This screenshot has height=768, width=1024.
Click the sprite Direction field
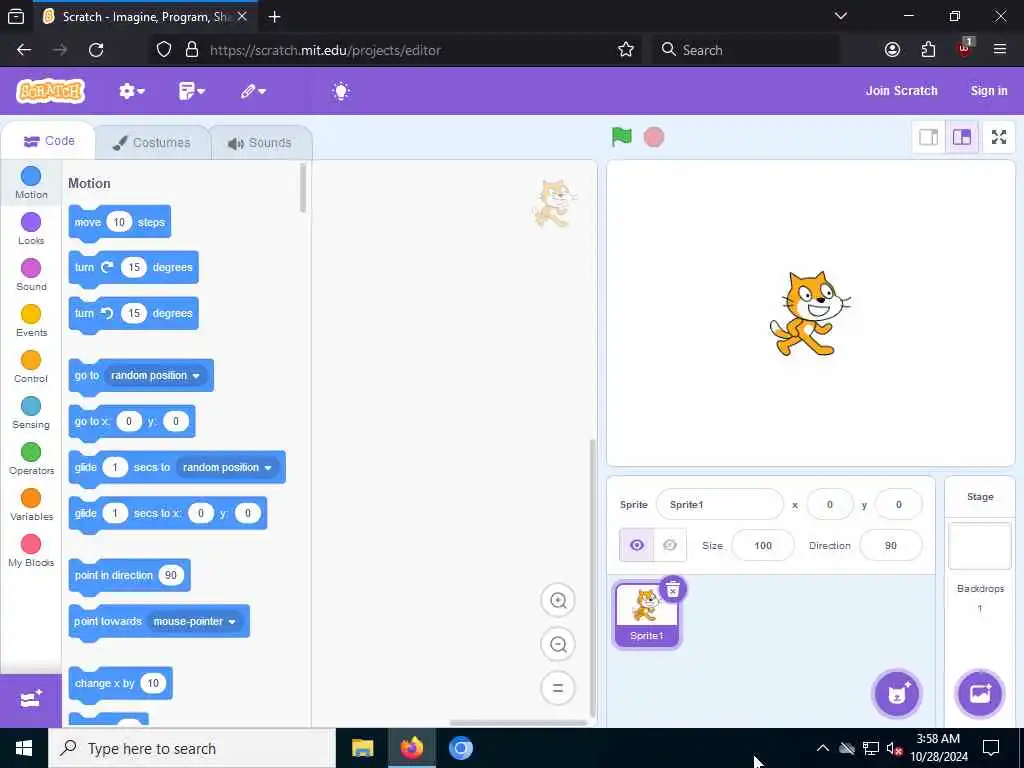(891, 545)
